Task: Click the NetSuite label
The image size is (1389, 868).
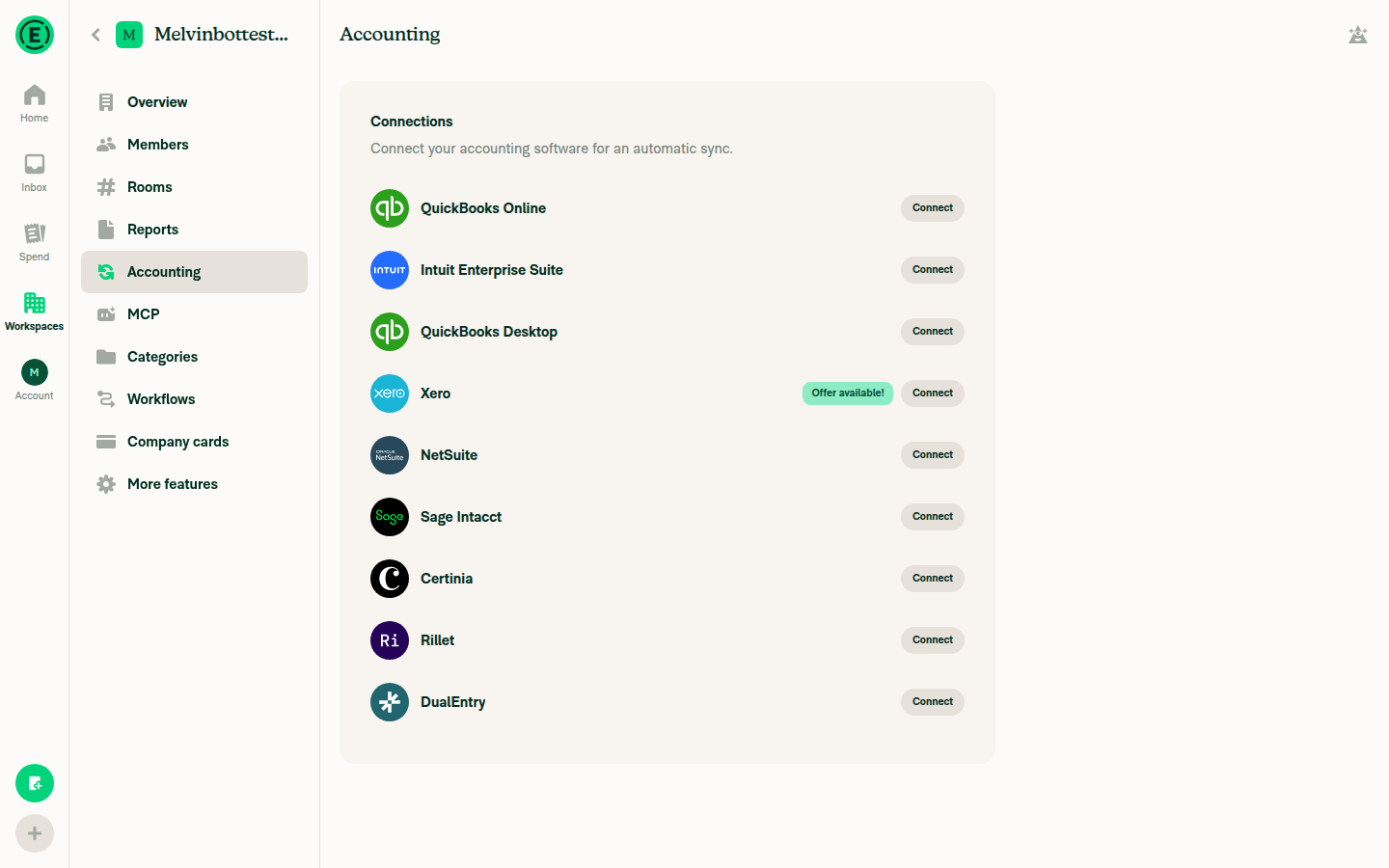Action: pyautogui.click(x=449, y=455)
